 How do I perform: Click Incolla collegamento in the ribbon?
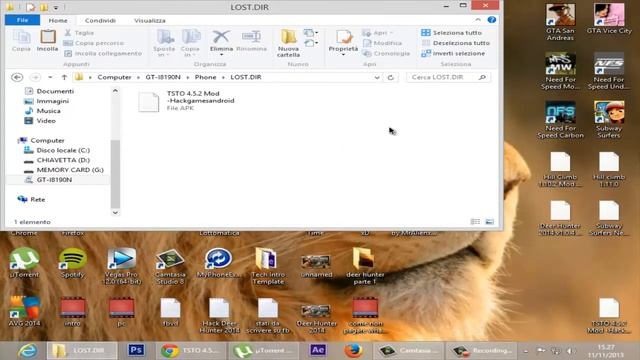[103, 53]
